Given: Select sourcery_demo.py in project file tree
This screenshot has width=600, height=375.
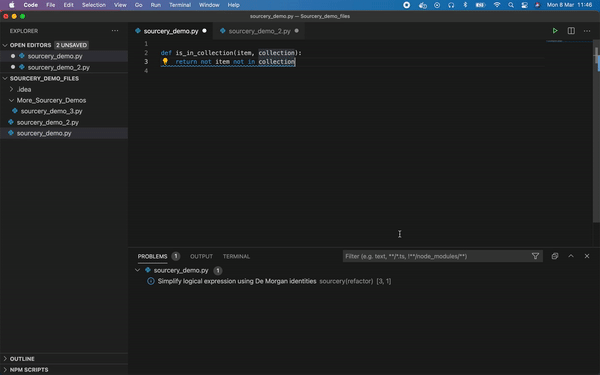Looking at the screenshot, I should coord(64,133).
